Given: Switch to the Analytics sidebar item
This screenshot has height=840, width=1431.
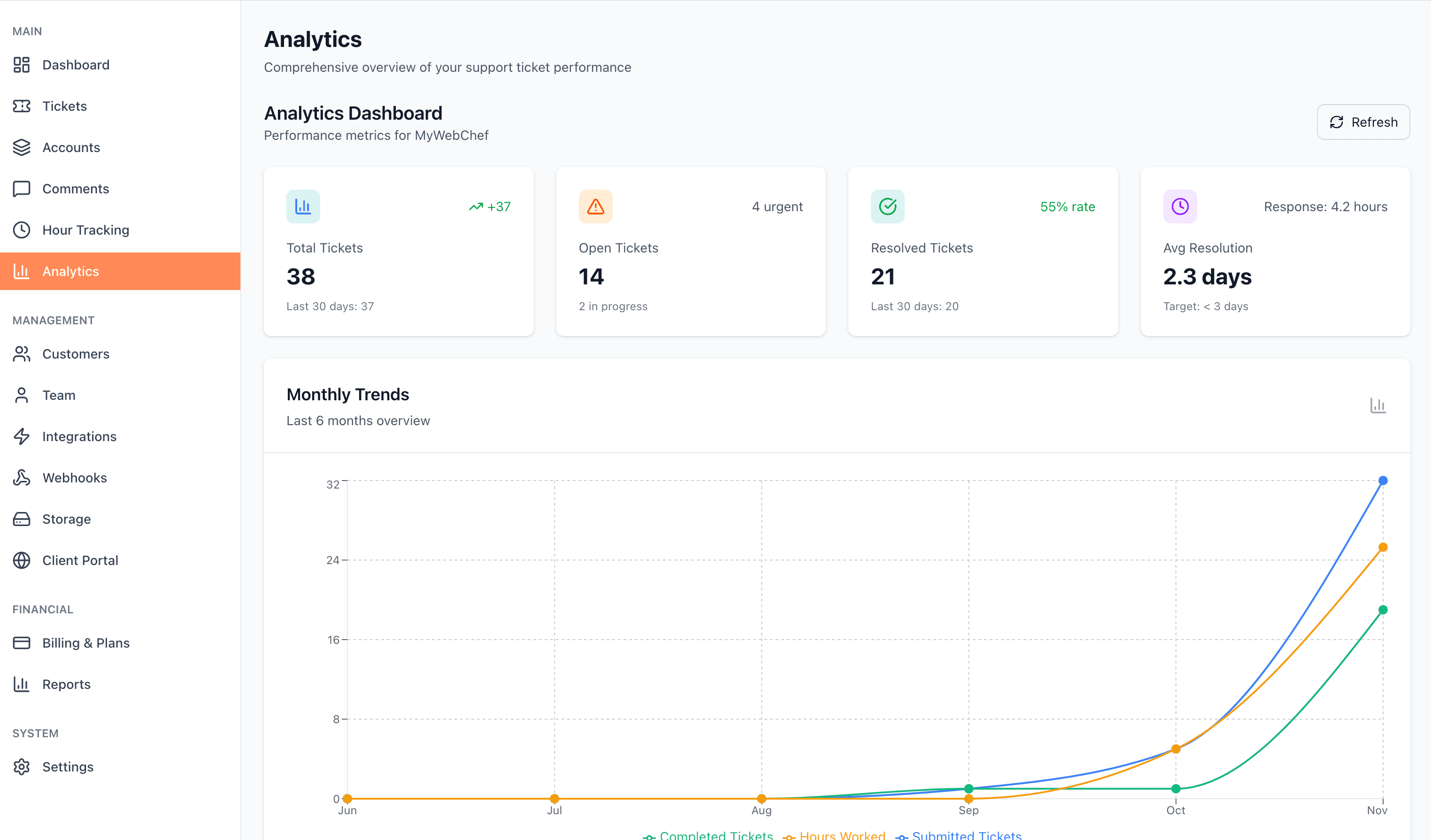Looking at the screenshot, I should [70, 271].
